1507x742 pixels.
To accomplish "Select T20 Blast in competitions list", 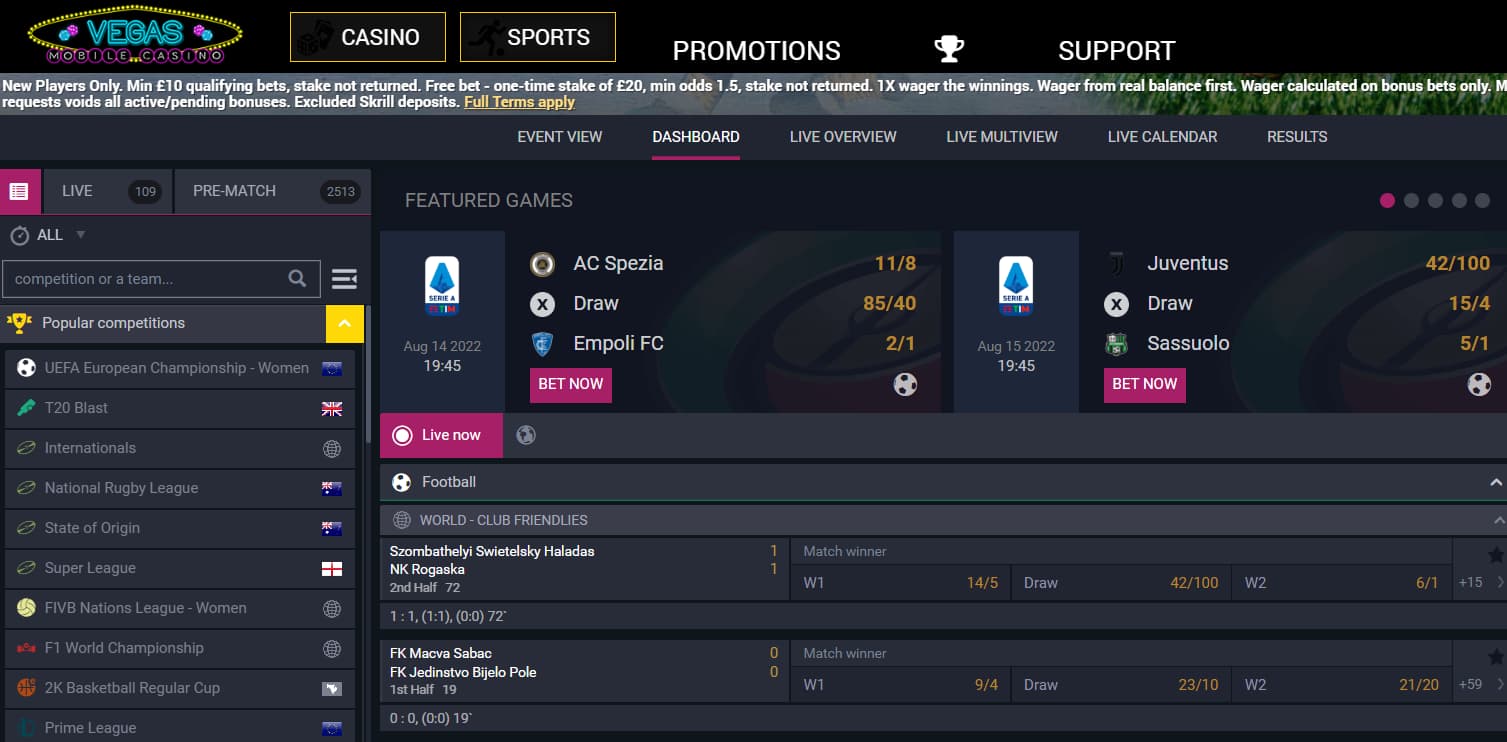I will pos(76,408).
